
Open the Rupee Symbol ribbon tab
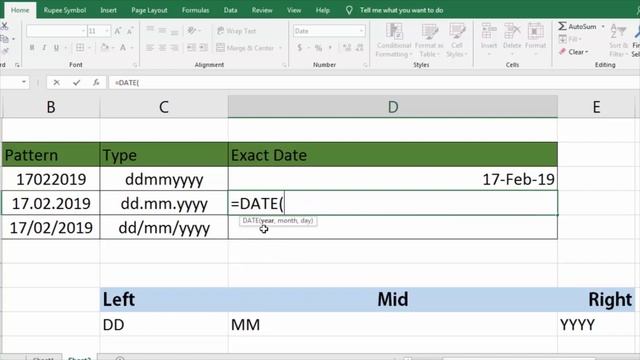coord(65,10)
